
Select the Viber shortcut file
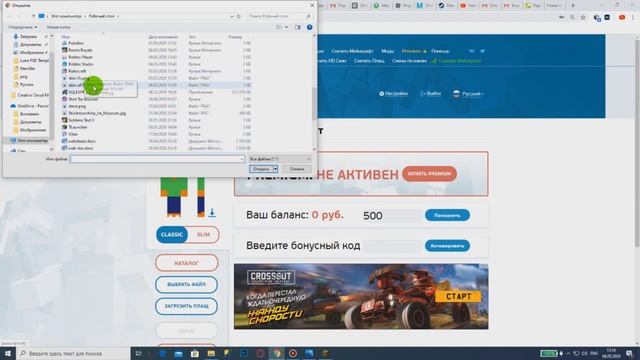point(73,134)
